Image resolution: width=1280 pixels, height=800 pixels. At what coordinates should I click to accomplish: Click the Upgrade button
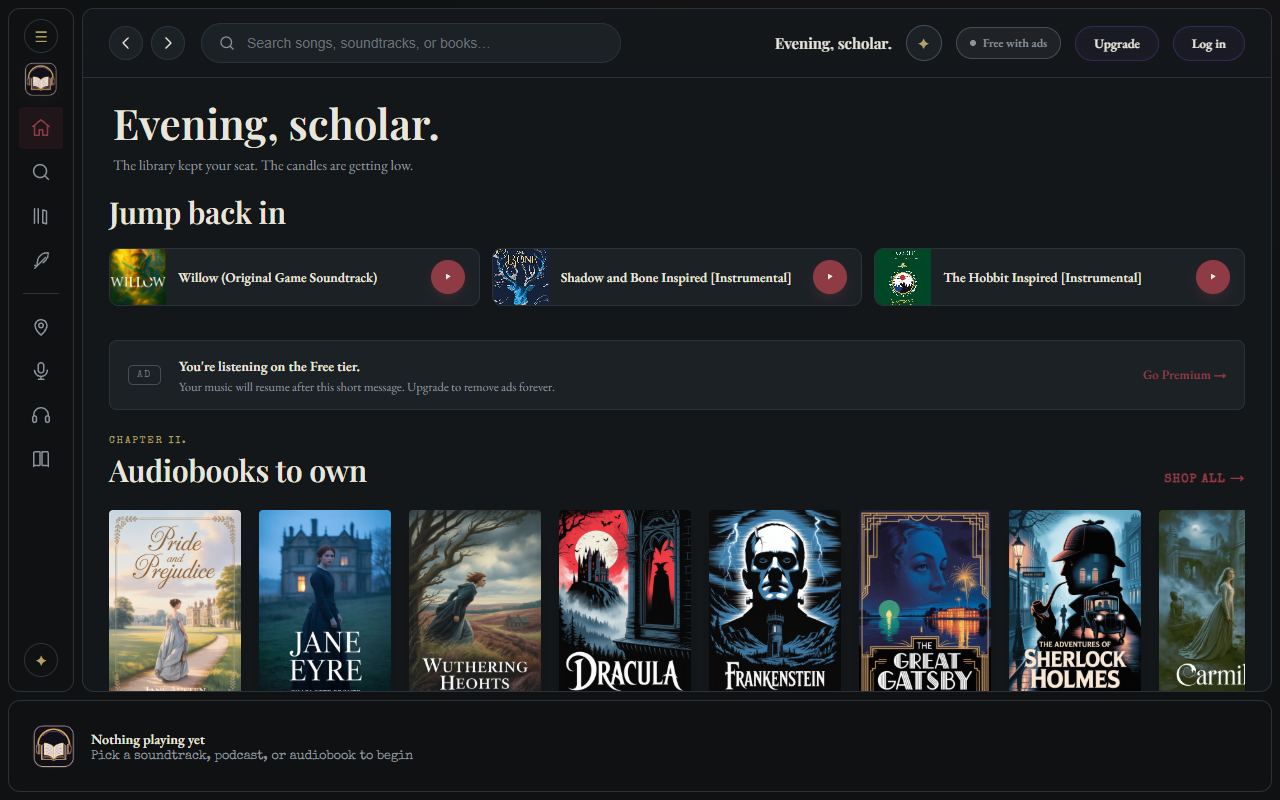[1117, 43]
